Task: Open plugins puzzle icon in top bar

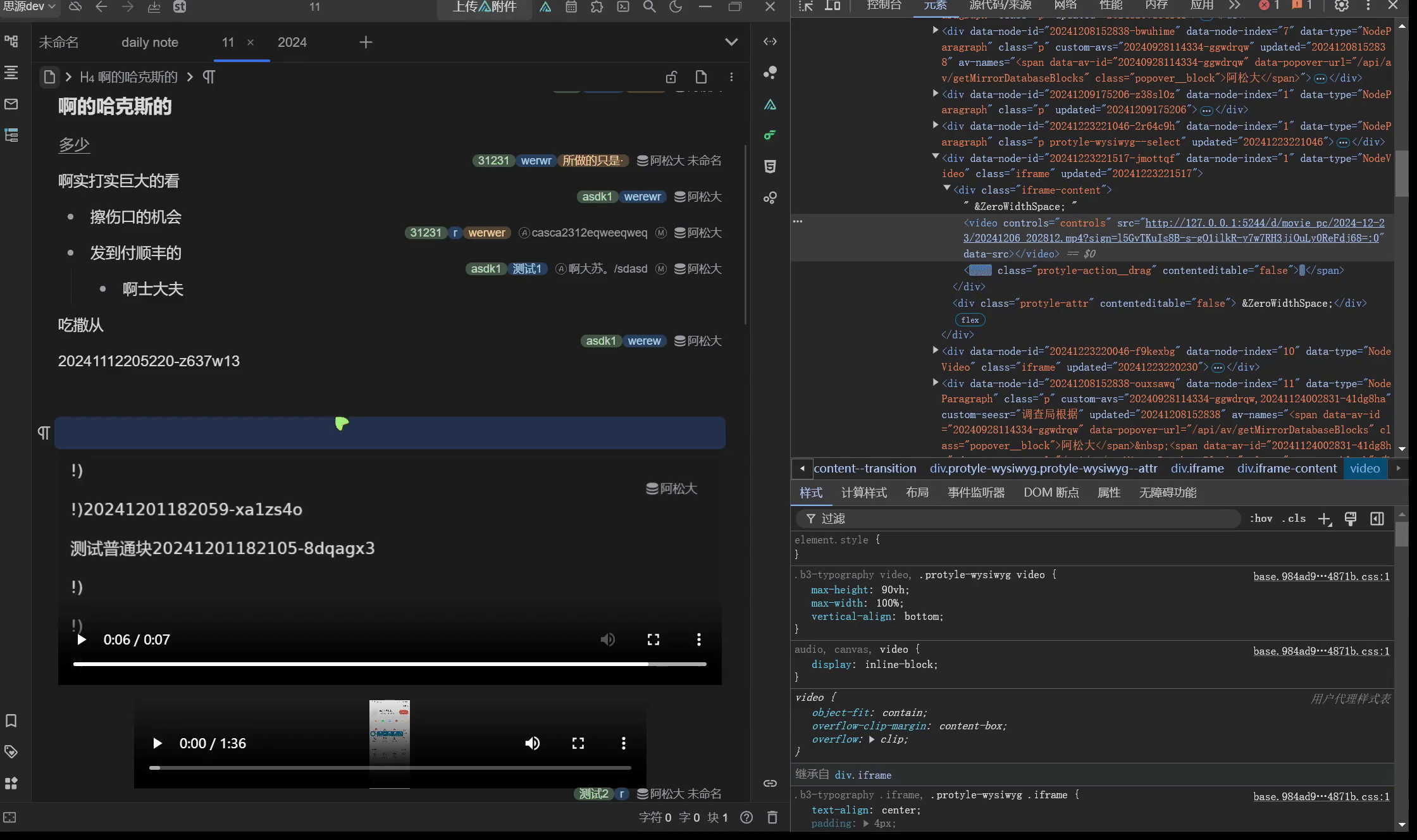Action: (x=597, y=7)
